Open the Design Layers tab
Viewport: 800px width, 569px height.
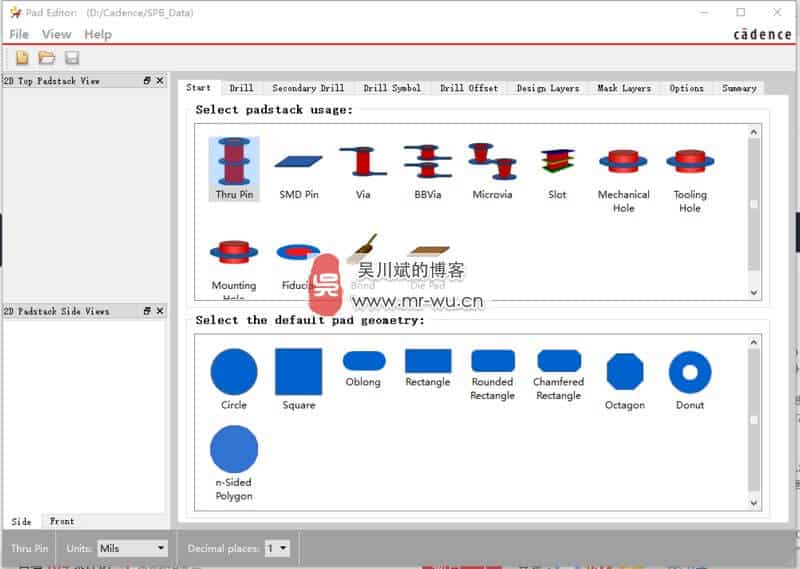tap(547, 88)
